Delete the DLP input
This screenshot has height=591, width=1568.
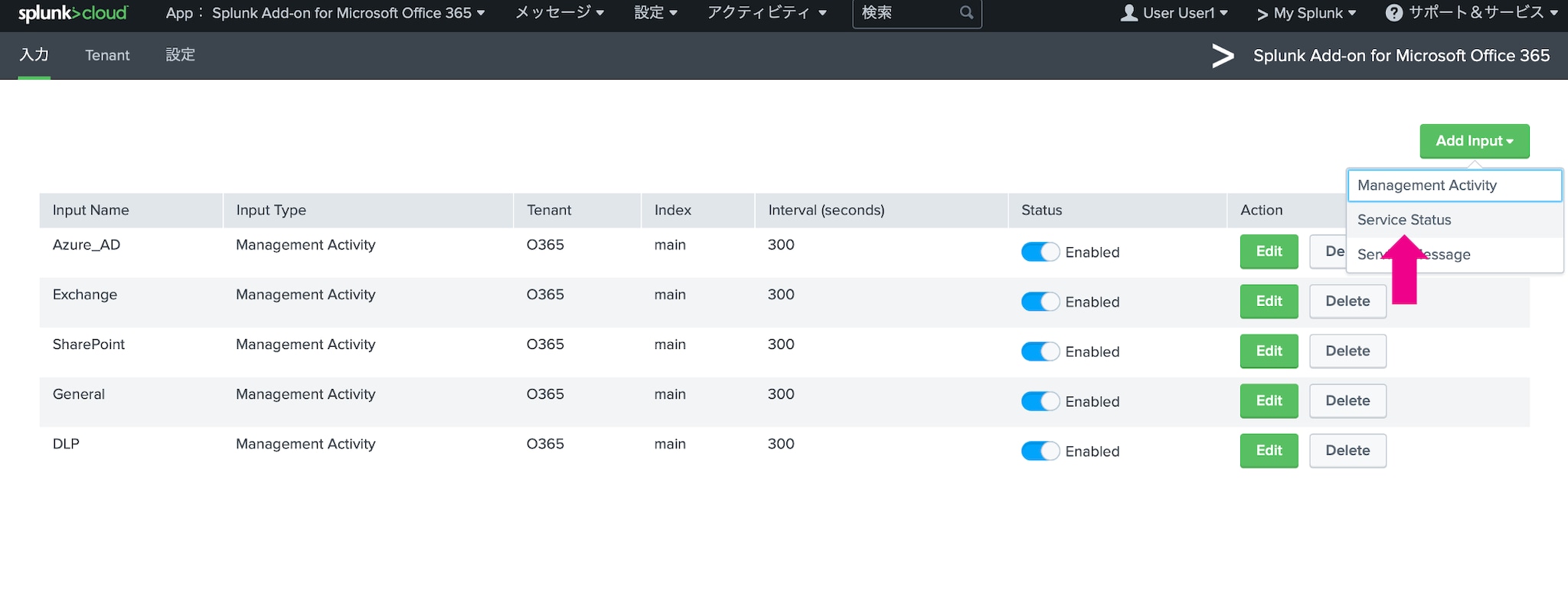tap(1347, 450)
